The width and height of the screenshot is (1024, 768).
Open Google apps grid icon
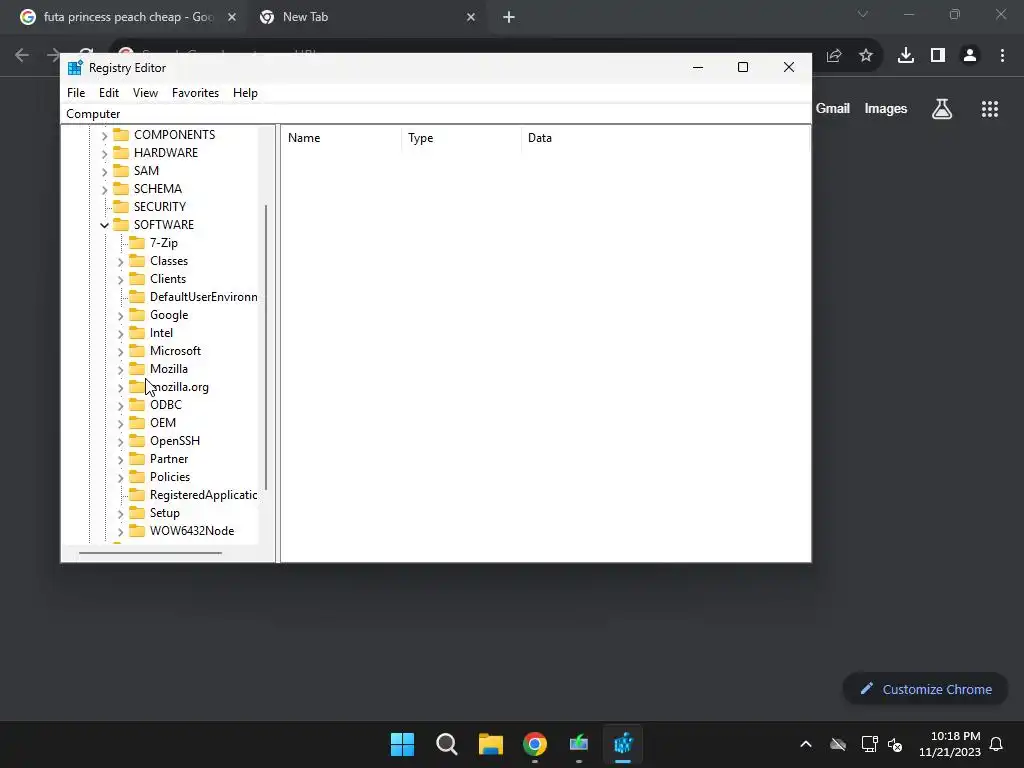tap(990, 109)
